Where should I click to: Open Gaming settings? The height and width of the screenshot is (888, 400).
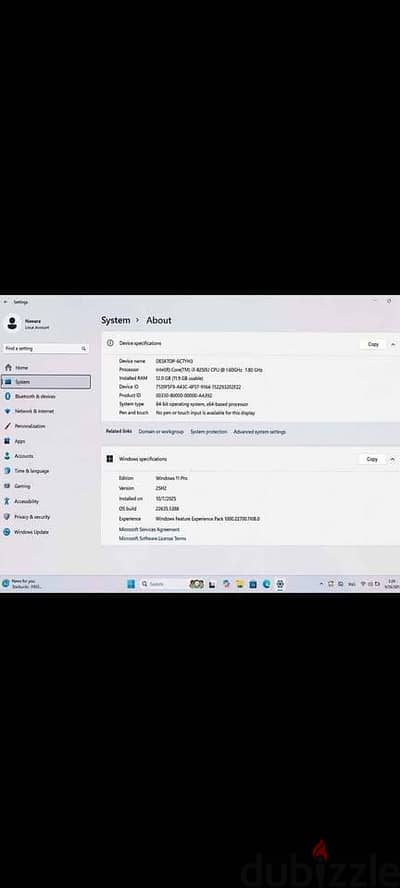(x=23, y=486)
